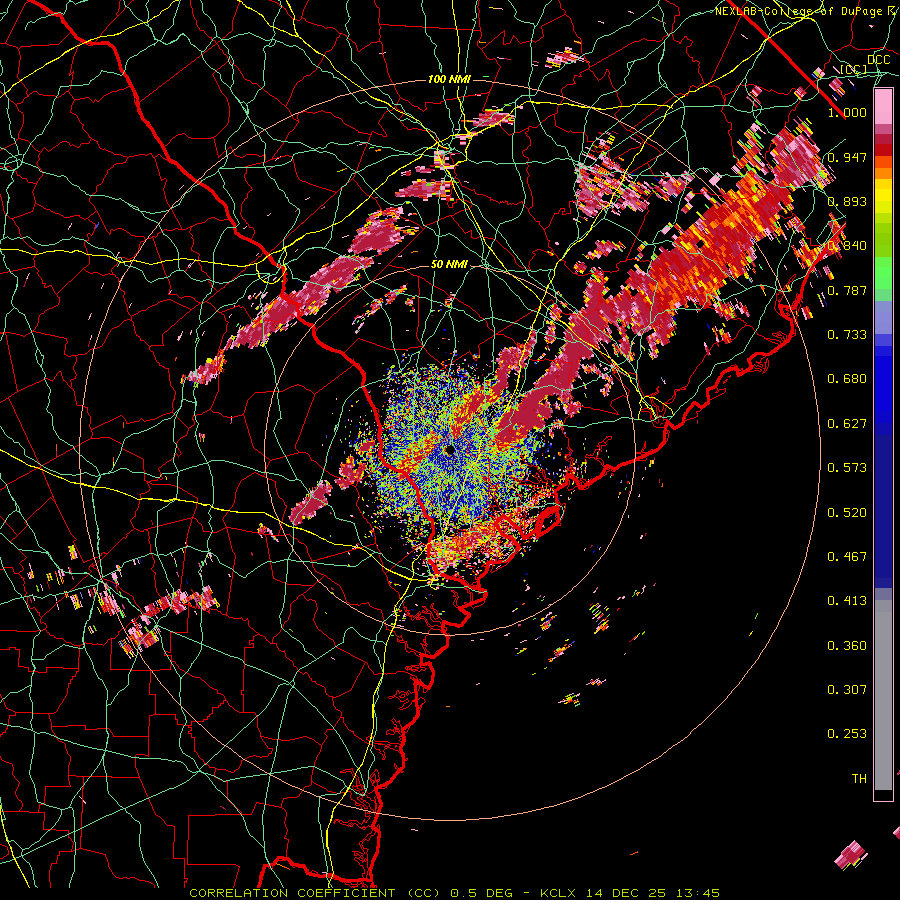Click the 0.787 color scale value
Screen dimensions: 900x900
coord(847,290)
